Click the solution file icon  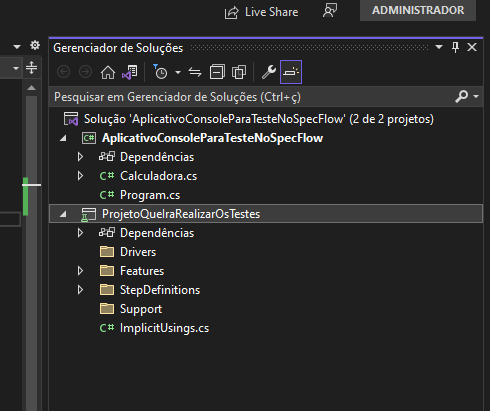(x=71, y=119)
